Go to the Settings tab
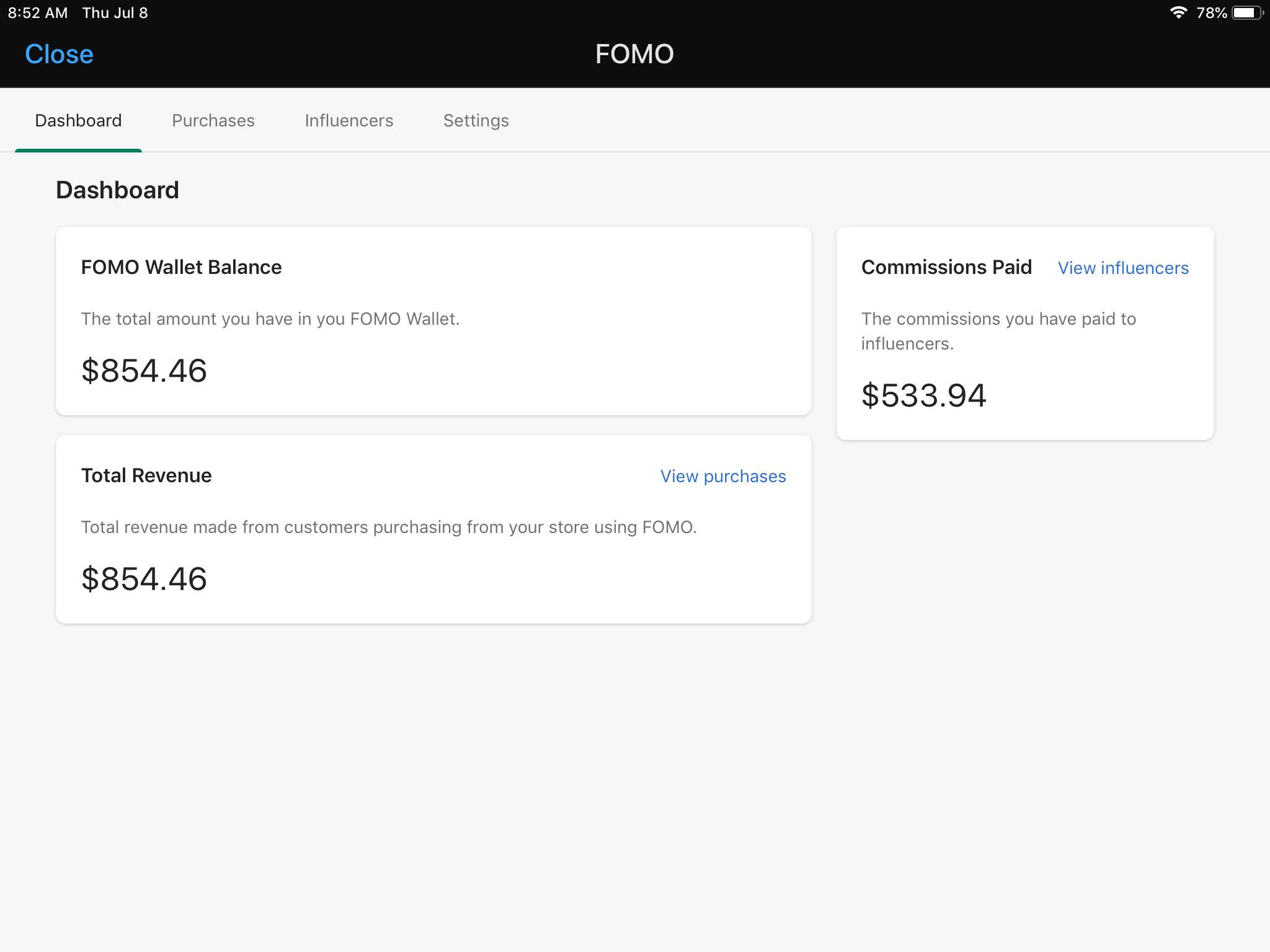The height and width of the screenshot is (952, 1270). (476, 120)
